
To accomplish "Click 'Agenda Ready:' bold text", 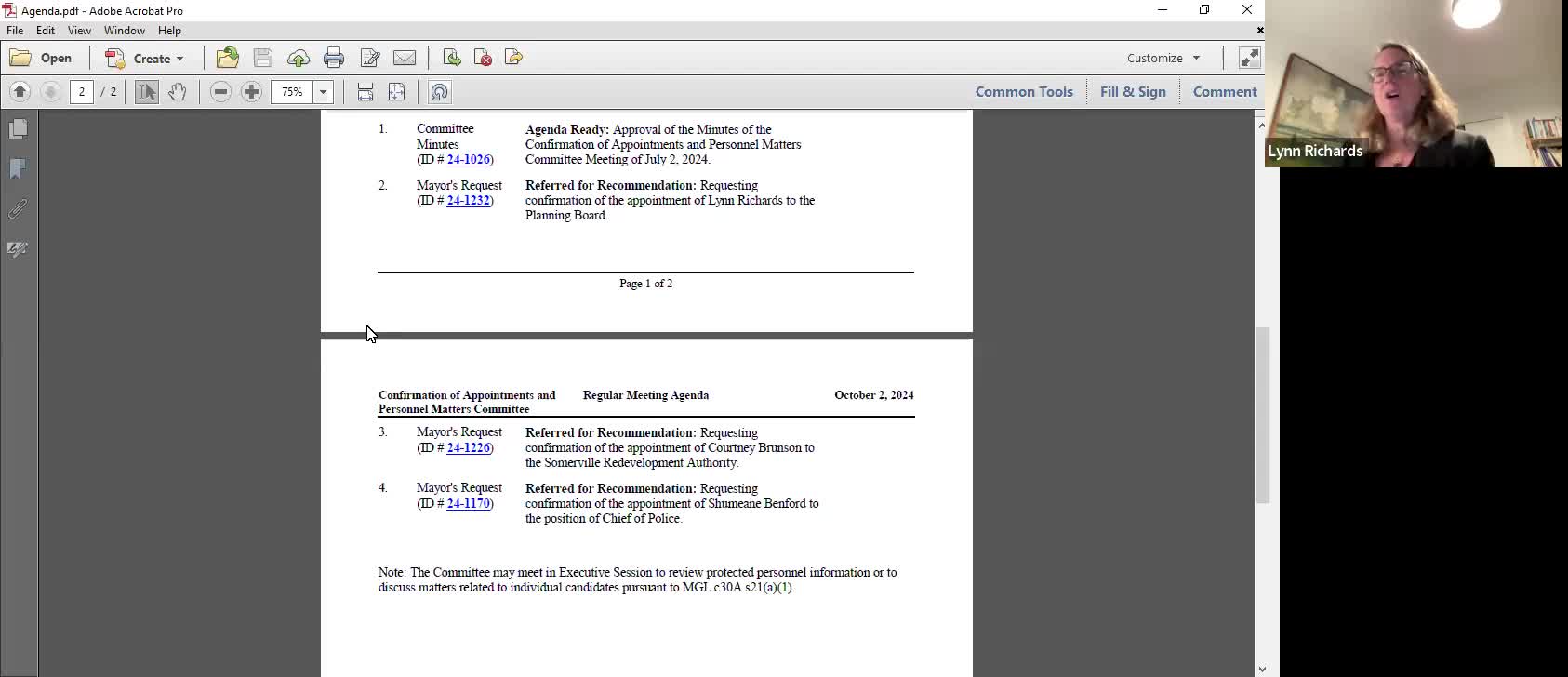I will click(567, 130).
